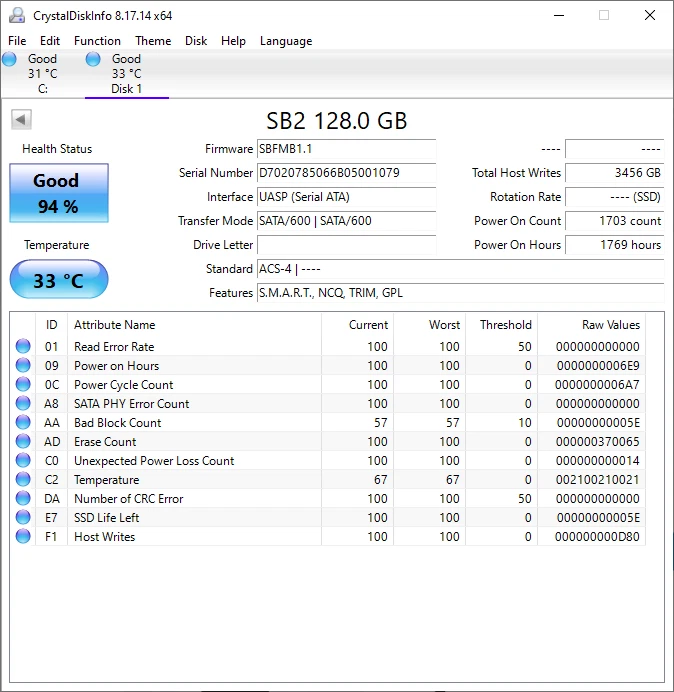Screen dimensions: 674x692
Task: Click the Threshold column header
Action: pos(501,325)
